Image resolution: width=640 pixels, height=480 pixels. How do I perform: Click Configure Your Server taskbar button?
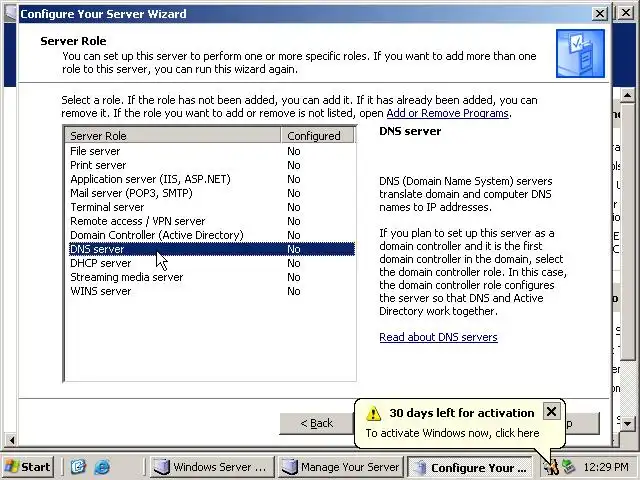coord(470,467)
